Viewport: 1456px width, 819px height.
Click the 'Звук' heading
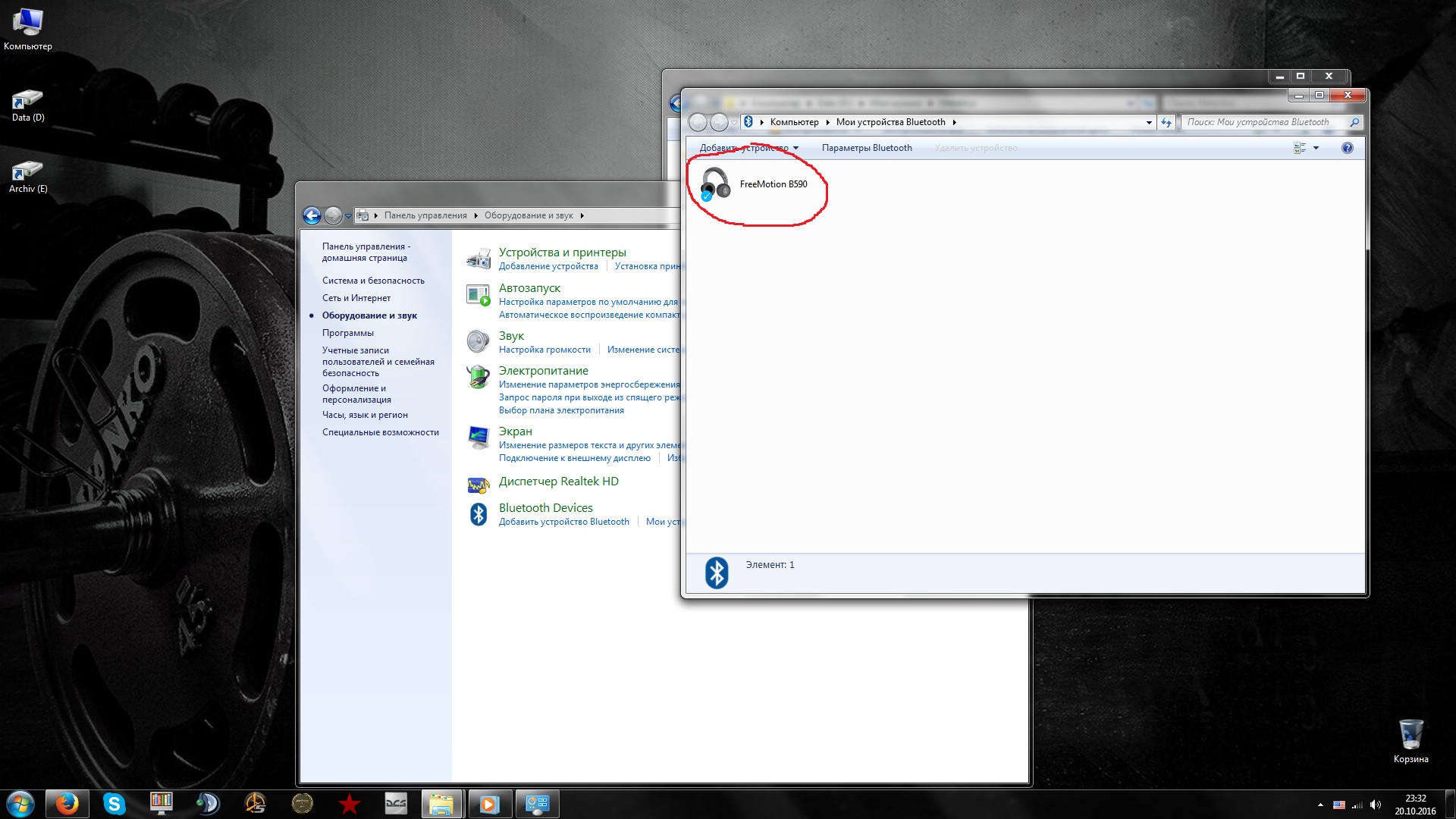511,336
